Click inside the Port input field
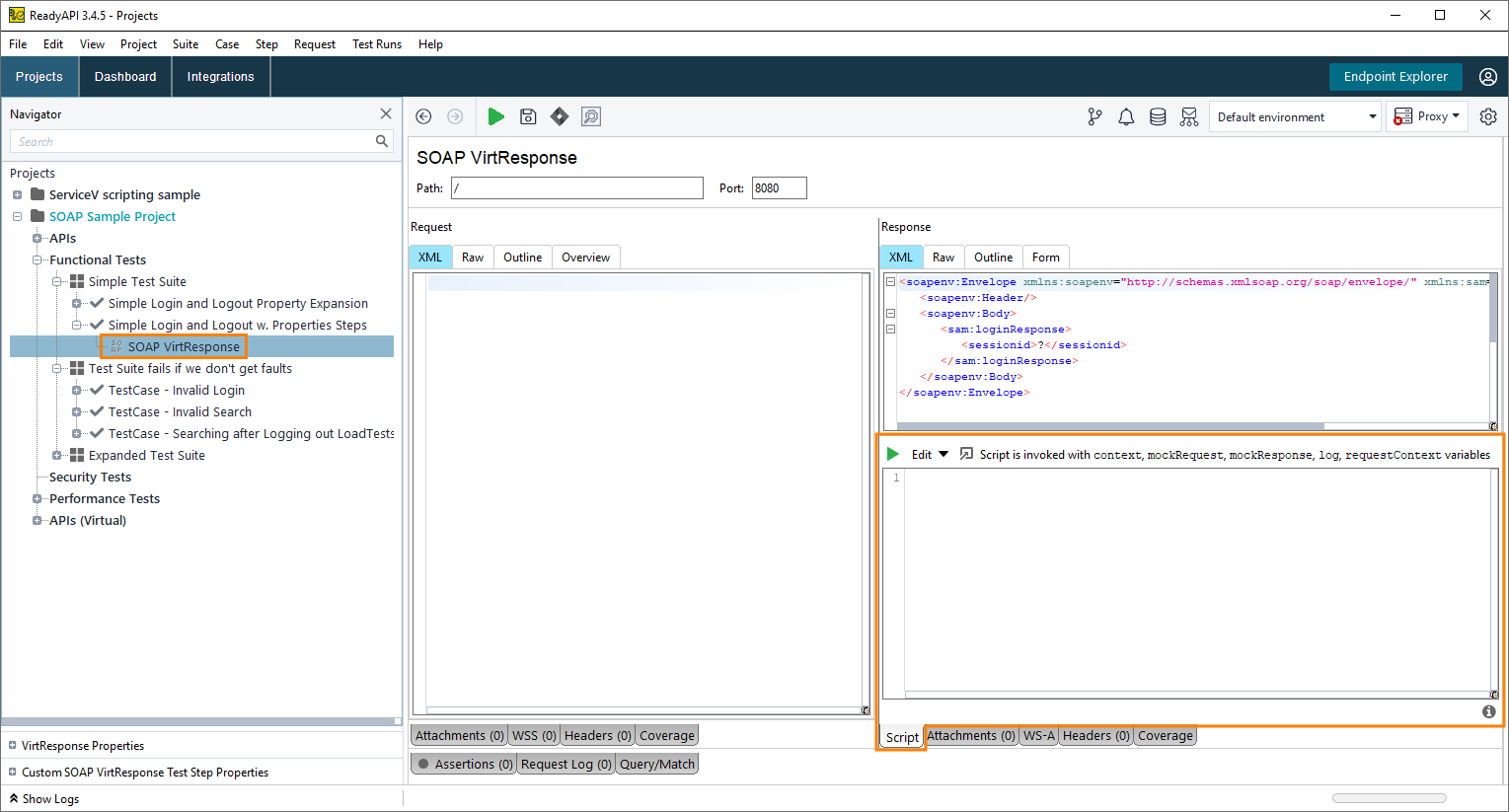The height and width of the screenshot is (812, 1509). coord(779,187)
